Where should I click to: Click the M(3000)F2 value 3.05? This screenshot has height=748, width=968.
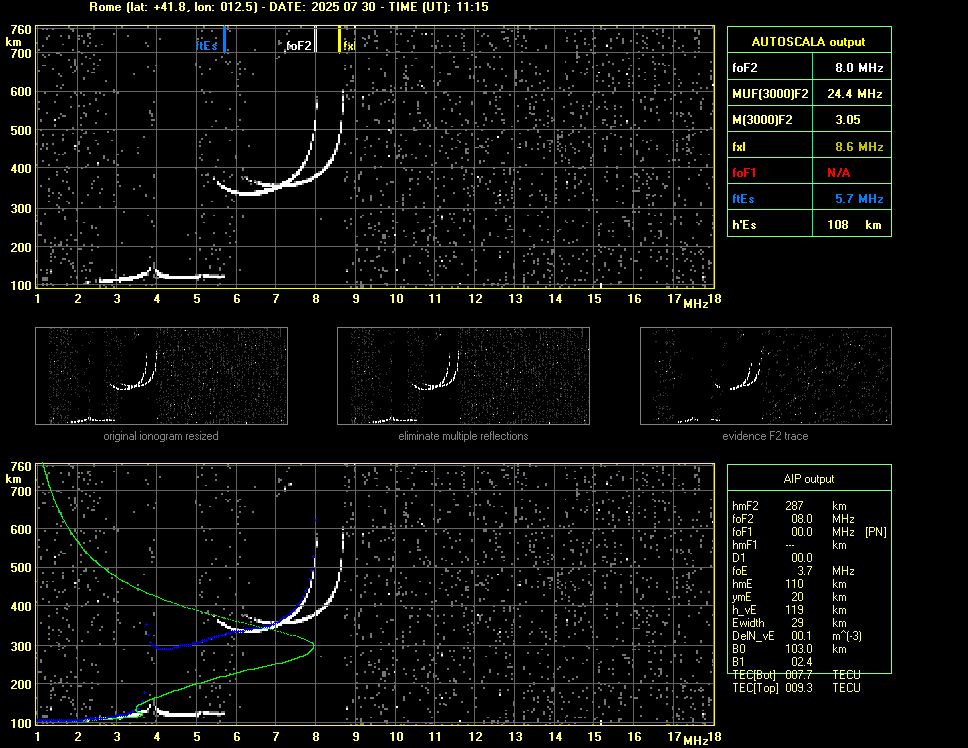click(848, 120)
